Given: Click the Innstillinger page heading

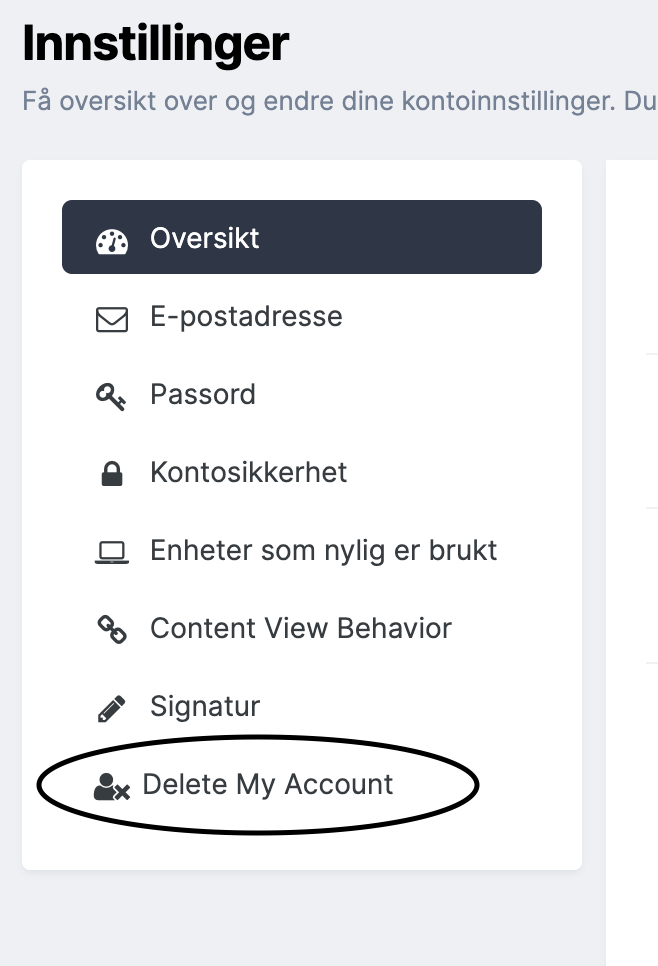Looking at the screenshot, I should [x=156, y=44].
